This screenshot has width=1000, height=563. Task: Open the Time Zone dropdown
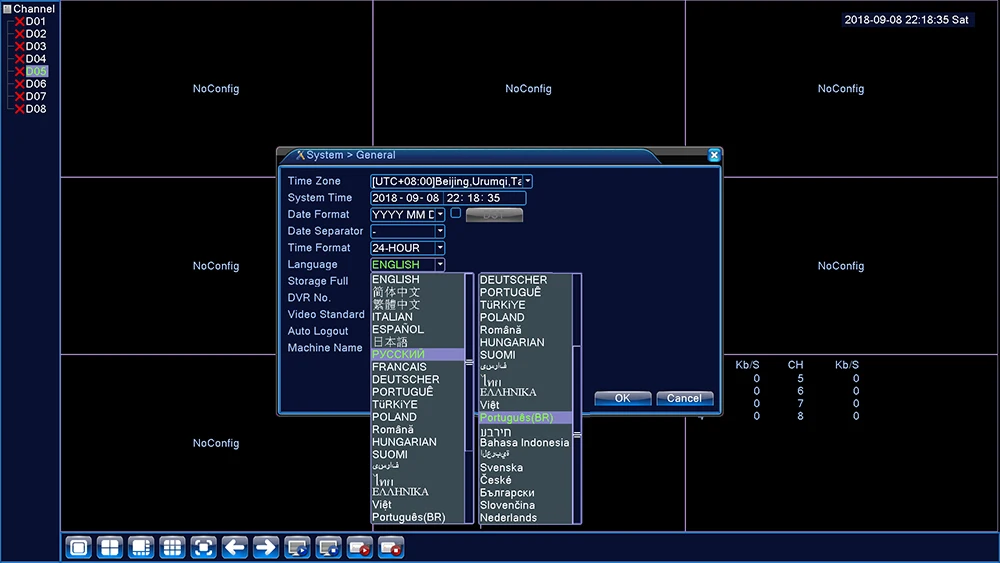coord(527,181)
